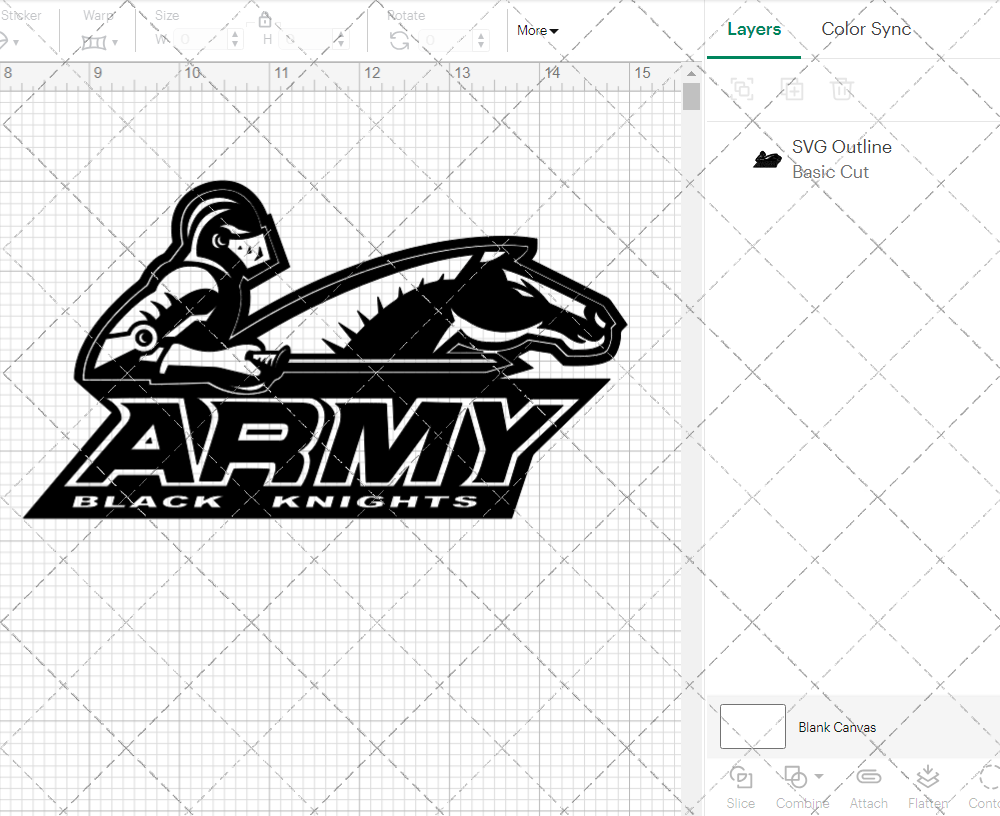Click the vertical canvas scrollbar

click(691, 95)
